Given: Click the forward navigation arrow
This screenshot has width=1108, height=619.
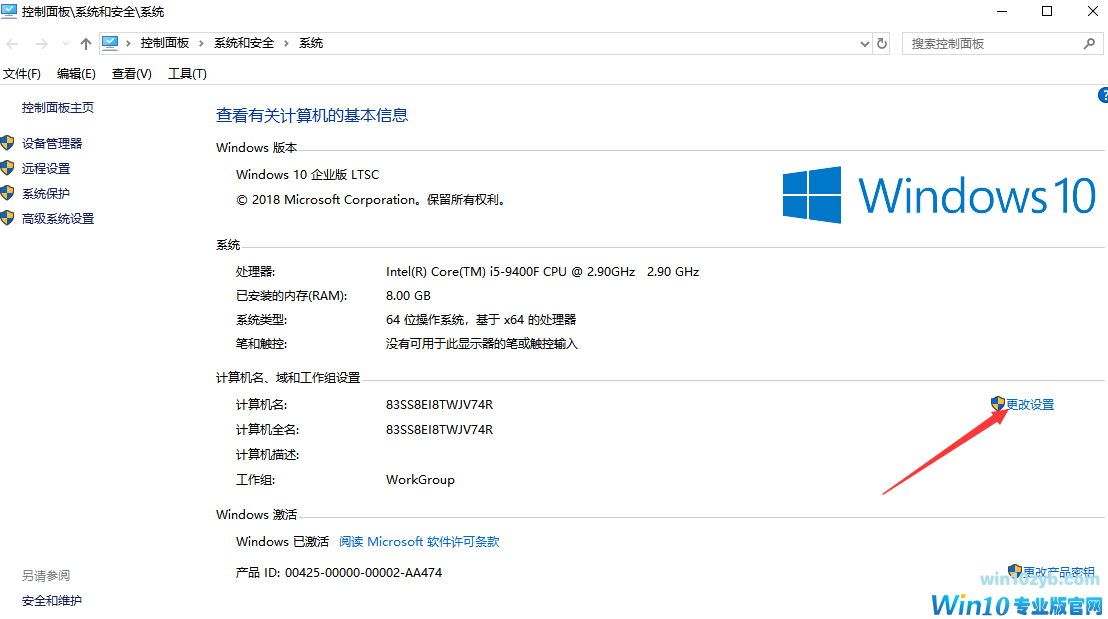Looking at the screenshot, I should [x=41, y=44].
